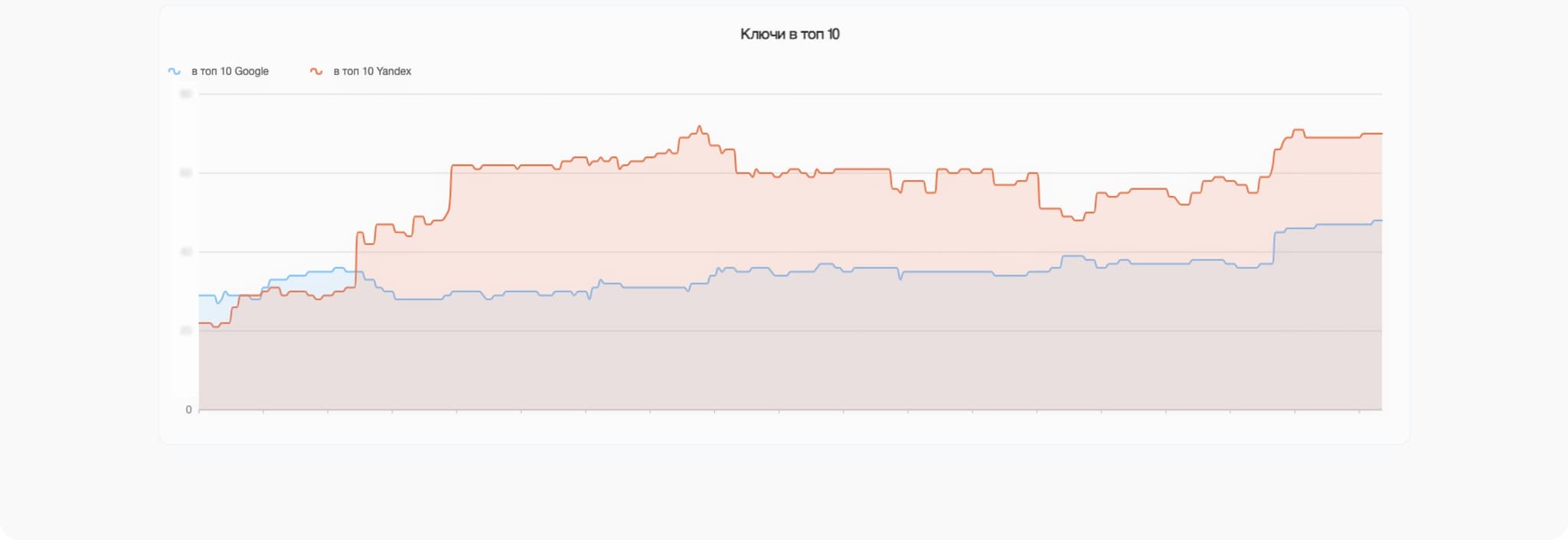This screenshot has width=1568, height=540.
Task: Click the highest peak of the Yandex line
Action: [699, 126]
